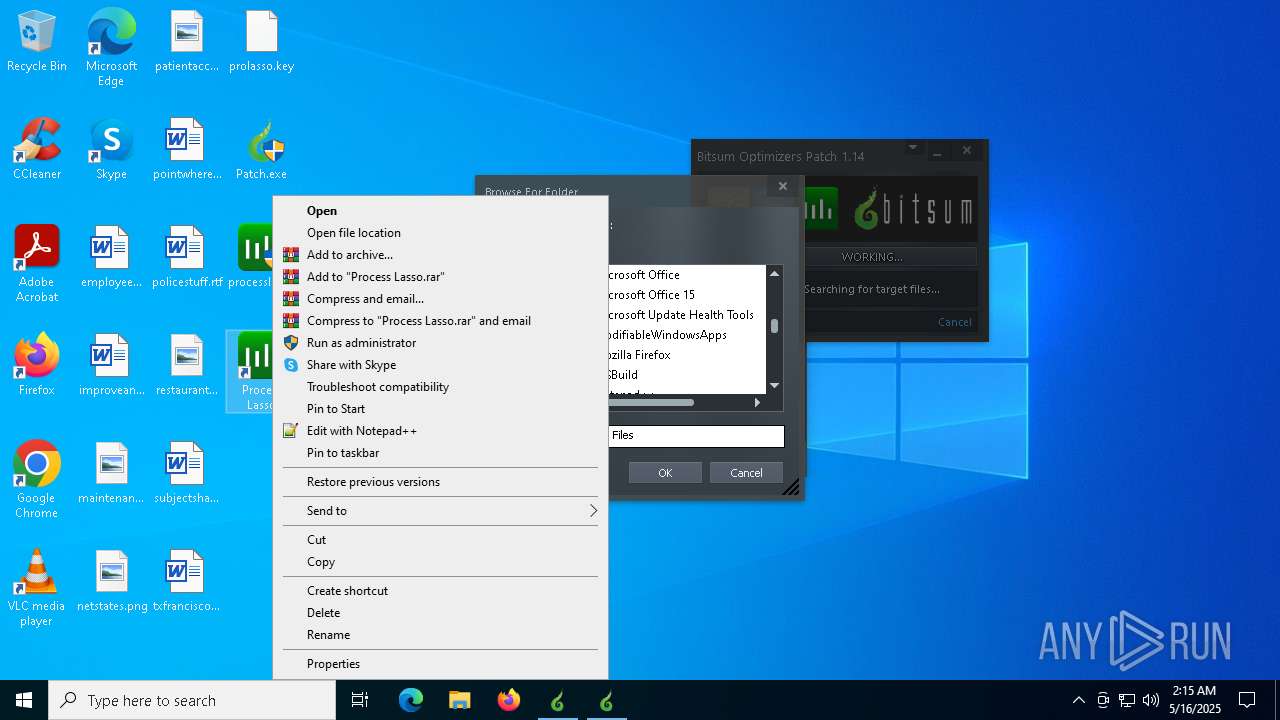Open Firefox desktop shortcut

(x=37, y=365)
